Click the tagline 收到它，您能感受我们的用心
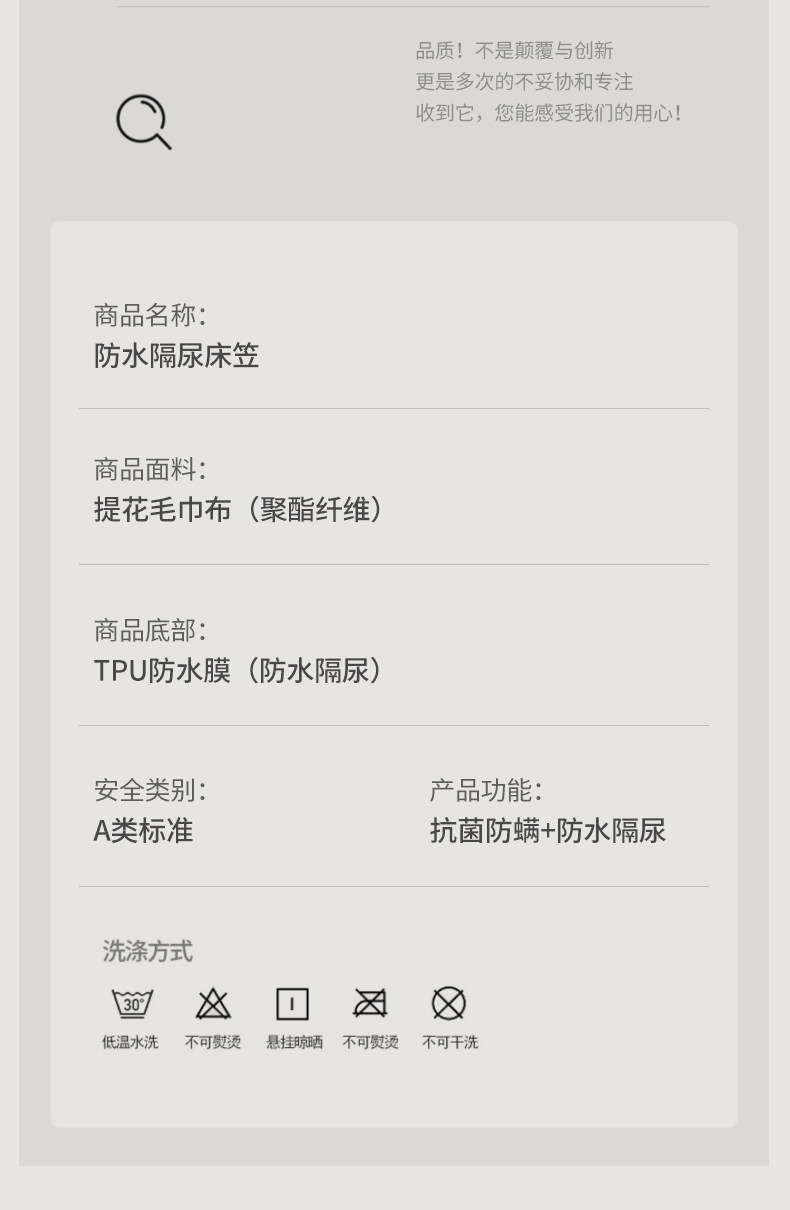Image resolution: width=790 pixels, height=1210 pixels. 548,113
